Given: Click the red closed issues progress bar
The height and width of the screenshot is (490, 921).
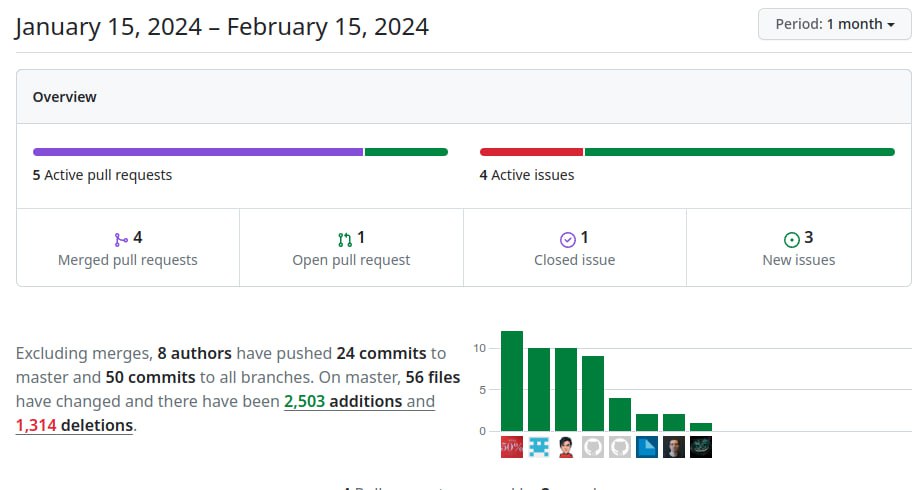Looking at the screenshot, I should pos(531,152).
